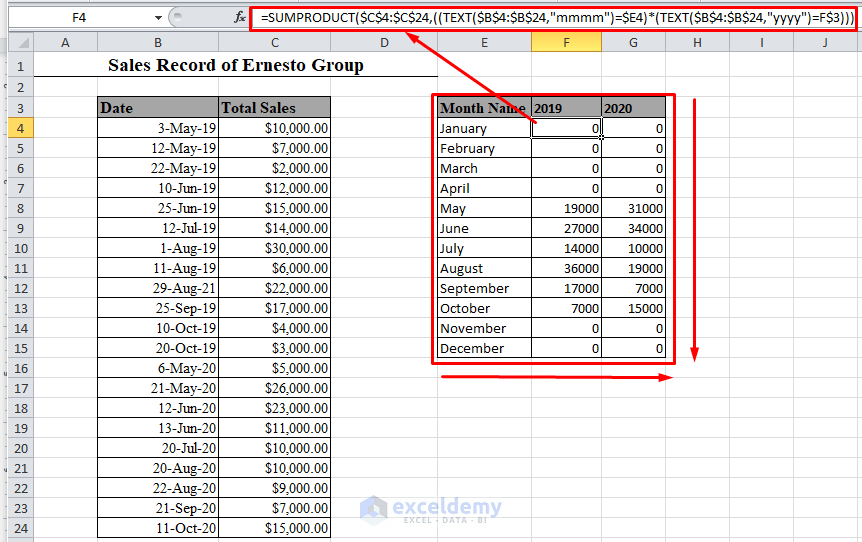Select the 2020 value 34000 for June
Image resolution: width=862 pixels, height=542 pixels.
[x=633, y=228]
